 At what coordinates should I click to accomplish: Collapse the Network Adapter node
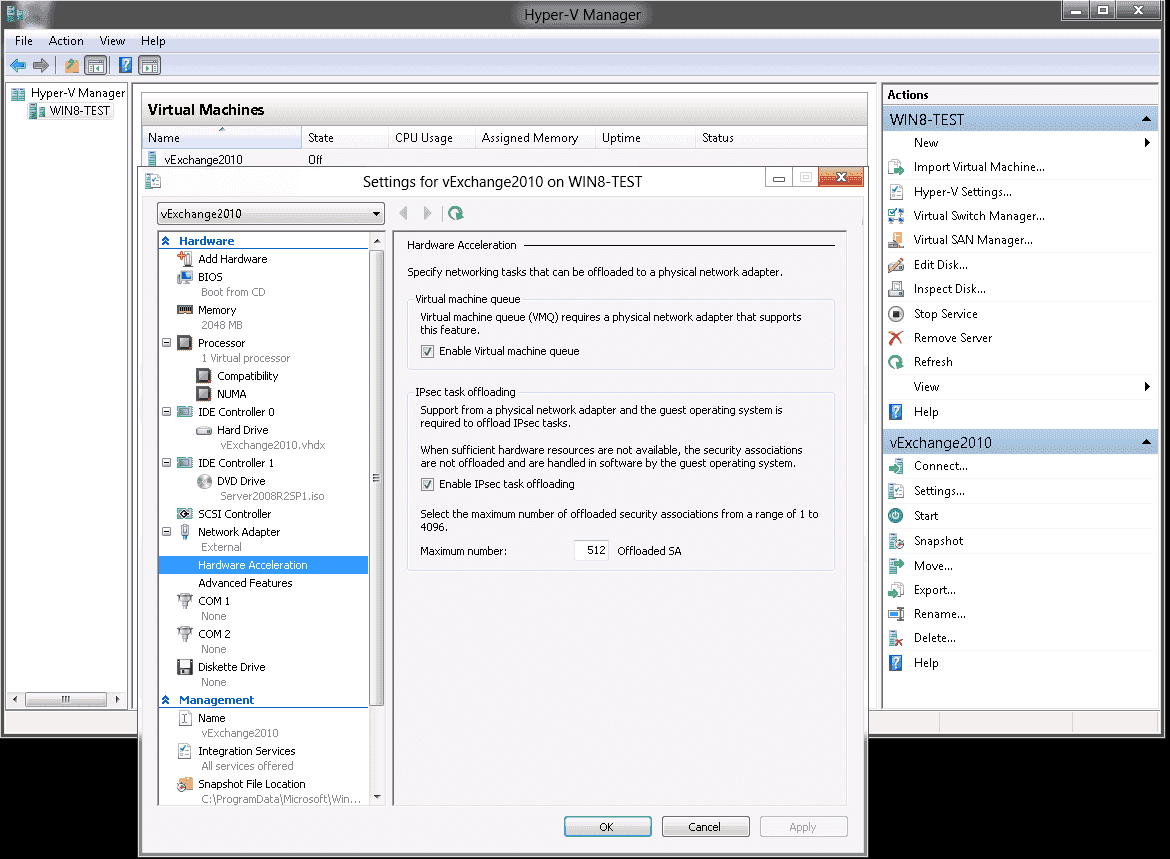[166, 532]
